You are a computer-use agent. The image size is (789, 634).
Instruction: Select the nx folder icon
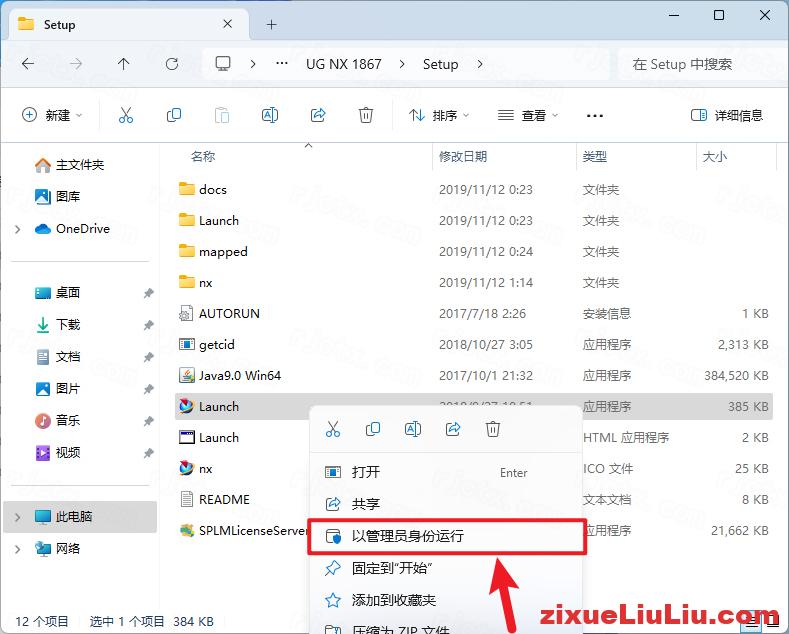187,282
